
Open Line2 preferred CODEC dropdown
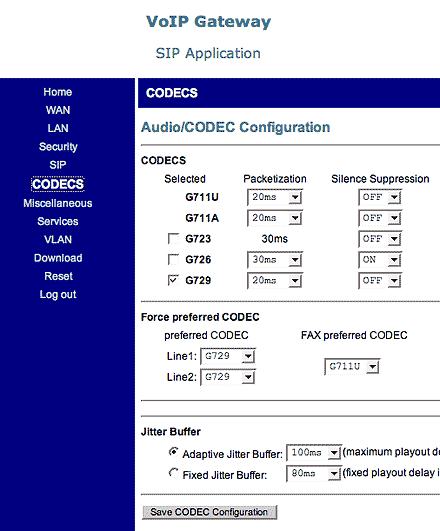228,377
